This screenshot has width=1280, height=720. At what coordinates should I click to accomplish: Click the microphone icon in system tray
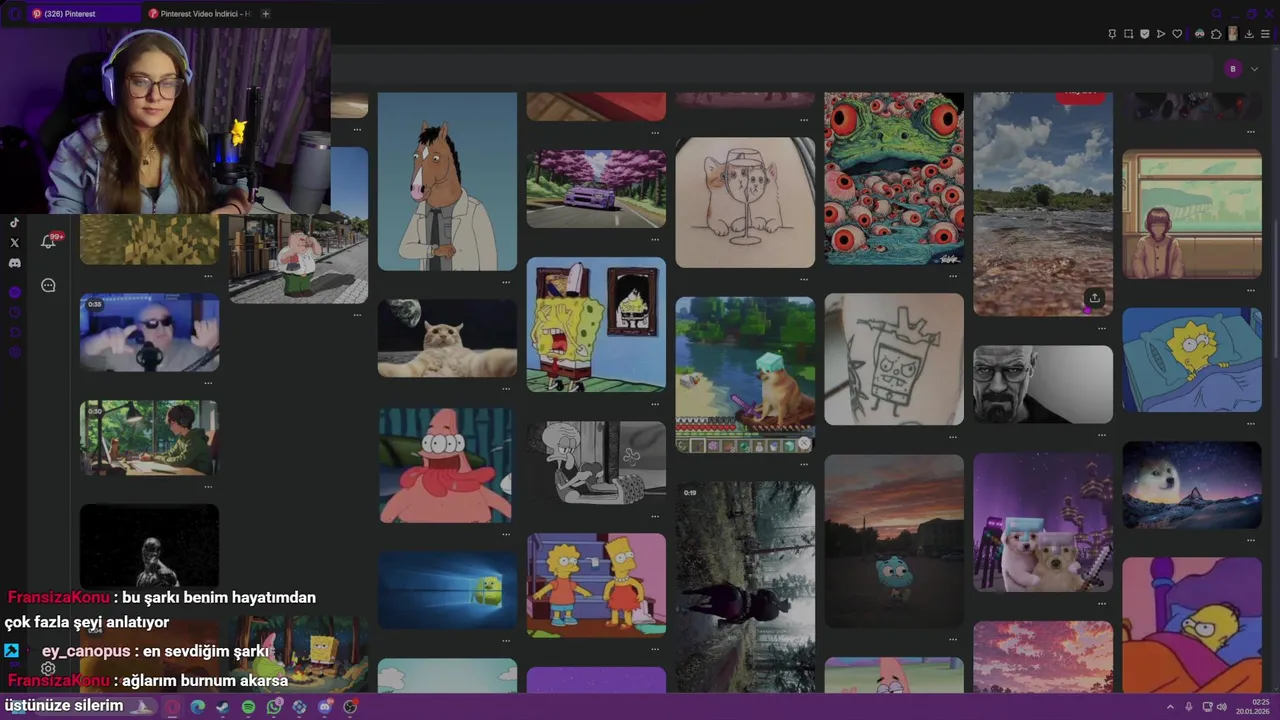pyautogui.click(x=1189, y=707)
